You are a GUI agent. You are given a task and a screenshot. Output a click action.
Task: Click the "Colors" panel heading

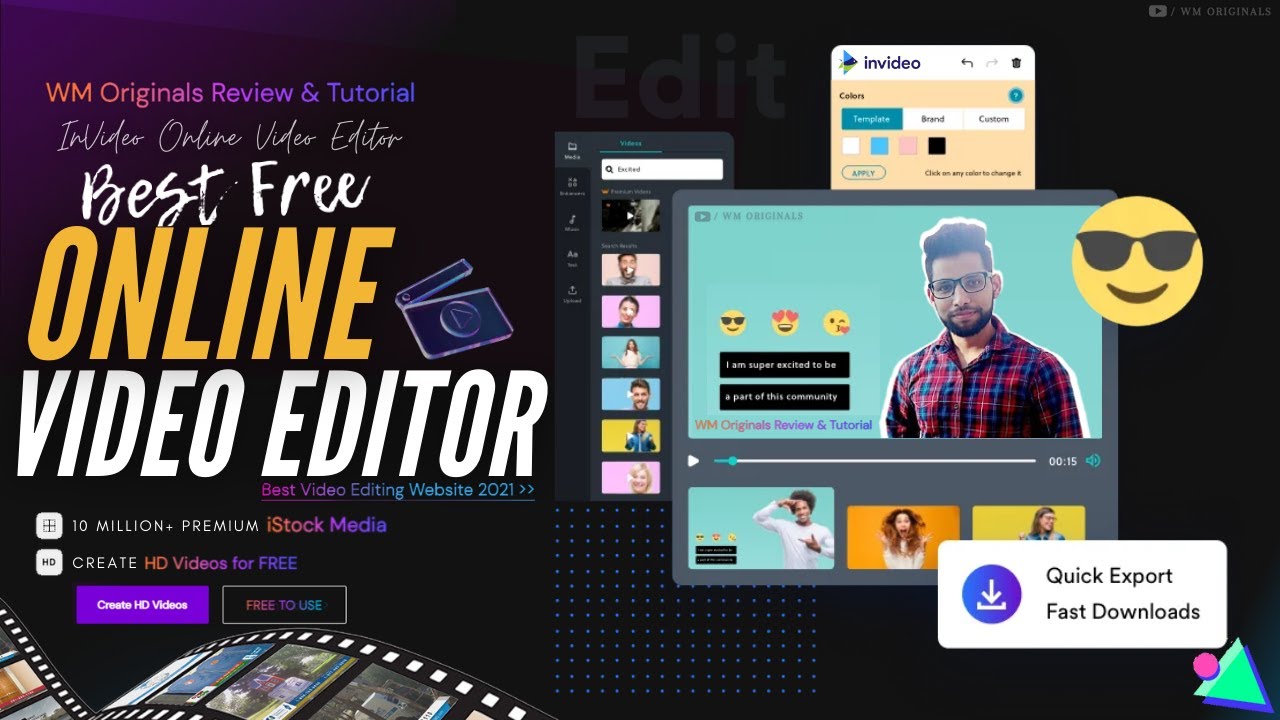coord(852,96)
